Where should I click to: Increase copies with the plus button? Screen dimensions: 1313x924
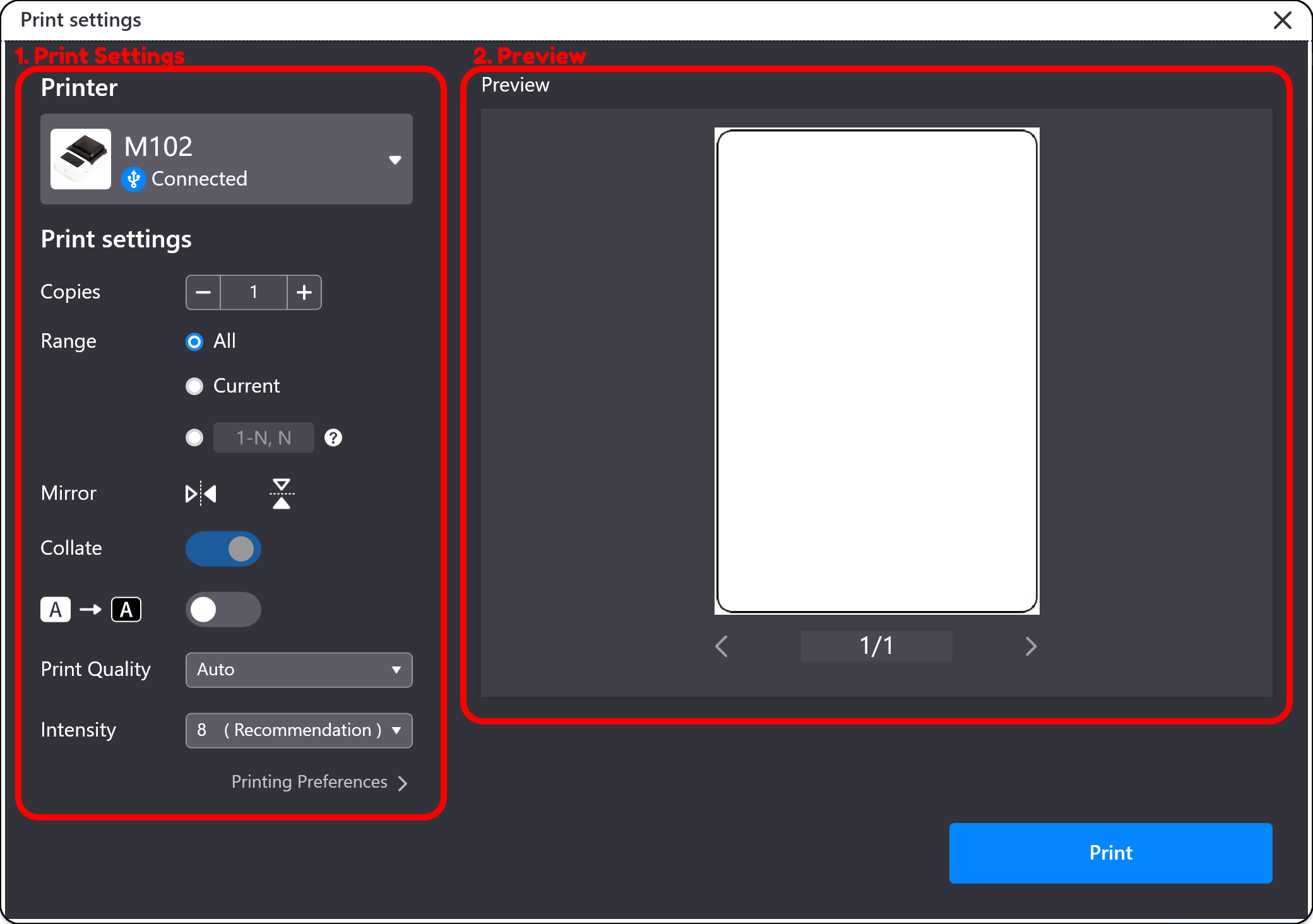tap(304, 292)
